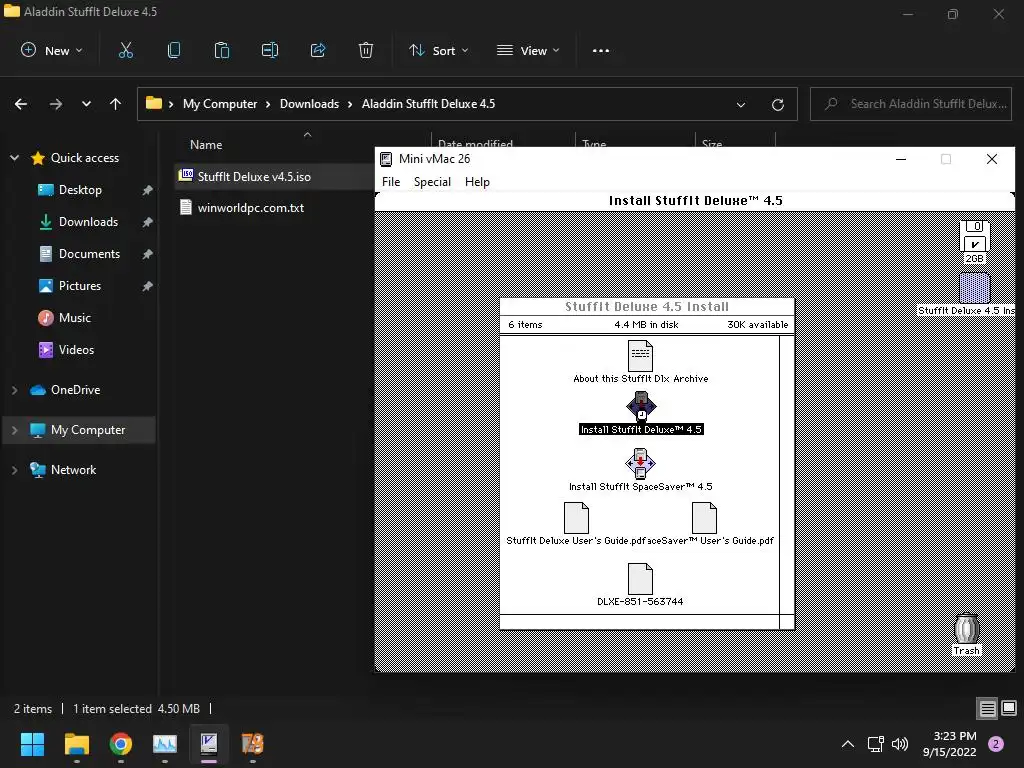Expand the address bar history dropdown

(x=741, y=104)
